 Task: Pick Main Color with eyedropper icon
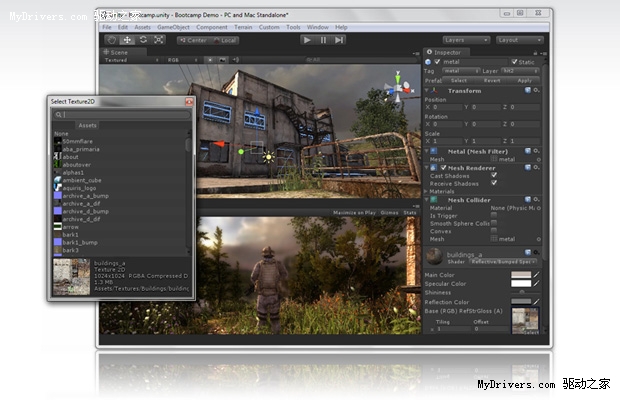(536, 275)
